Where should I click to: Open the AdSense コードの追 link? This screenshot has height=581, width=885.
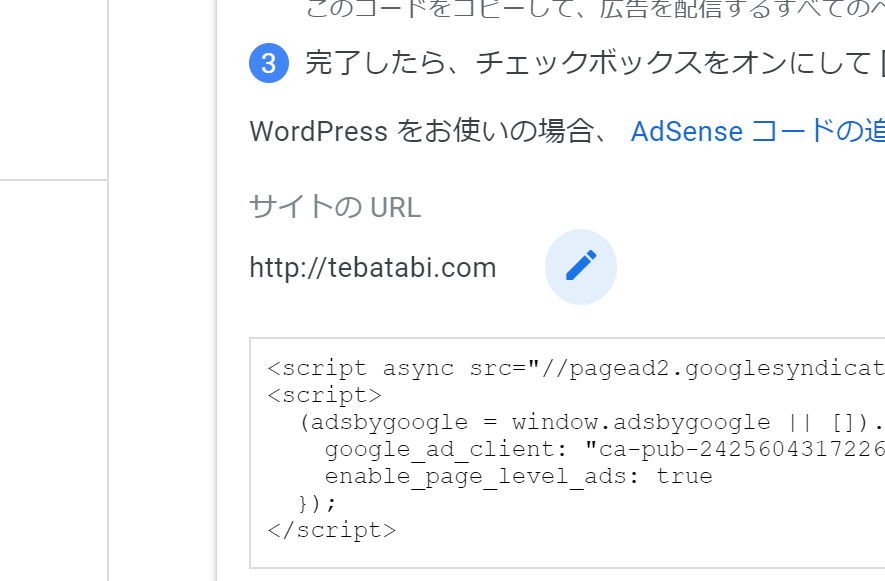[757, 132]
